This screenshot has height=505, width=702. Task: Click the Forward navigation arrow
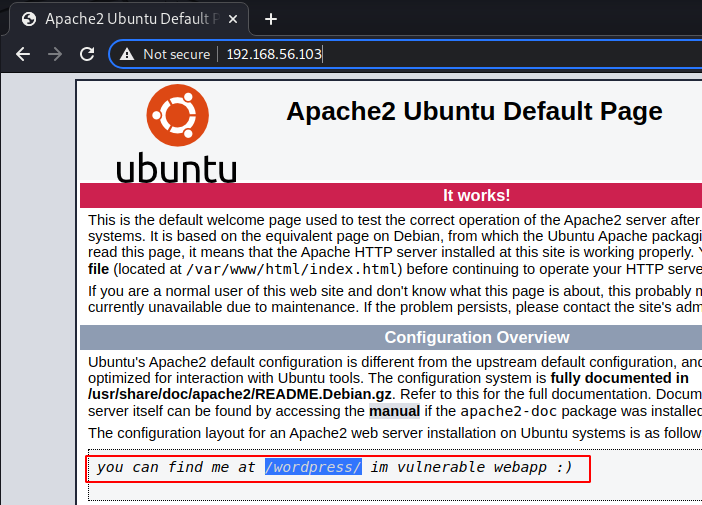55,54
